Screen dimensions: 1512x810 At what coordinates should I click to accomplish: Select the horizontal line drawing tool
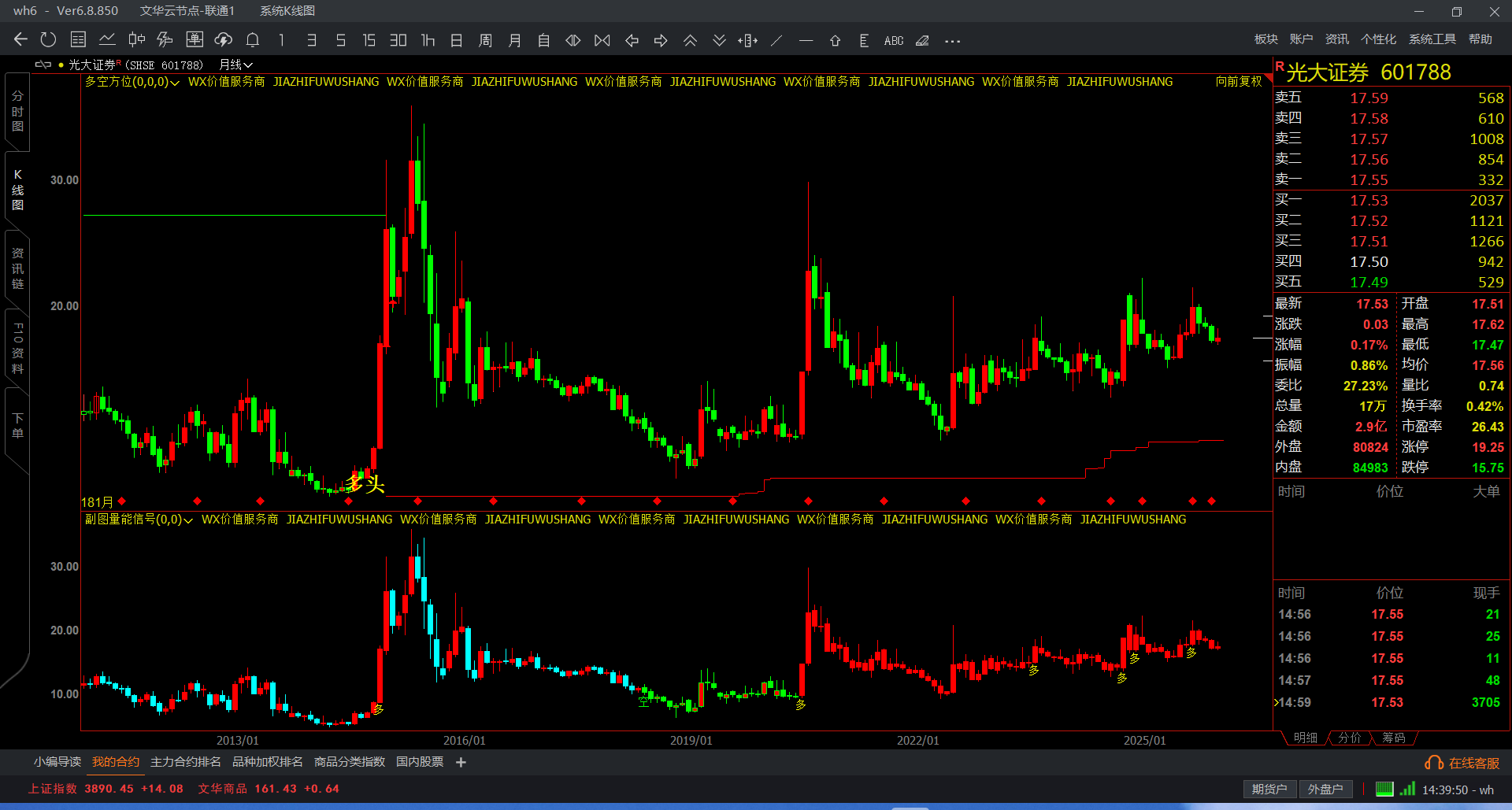[806, 39]
